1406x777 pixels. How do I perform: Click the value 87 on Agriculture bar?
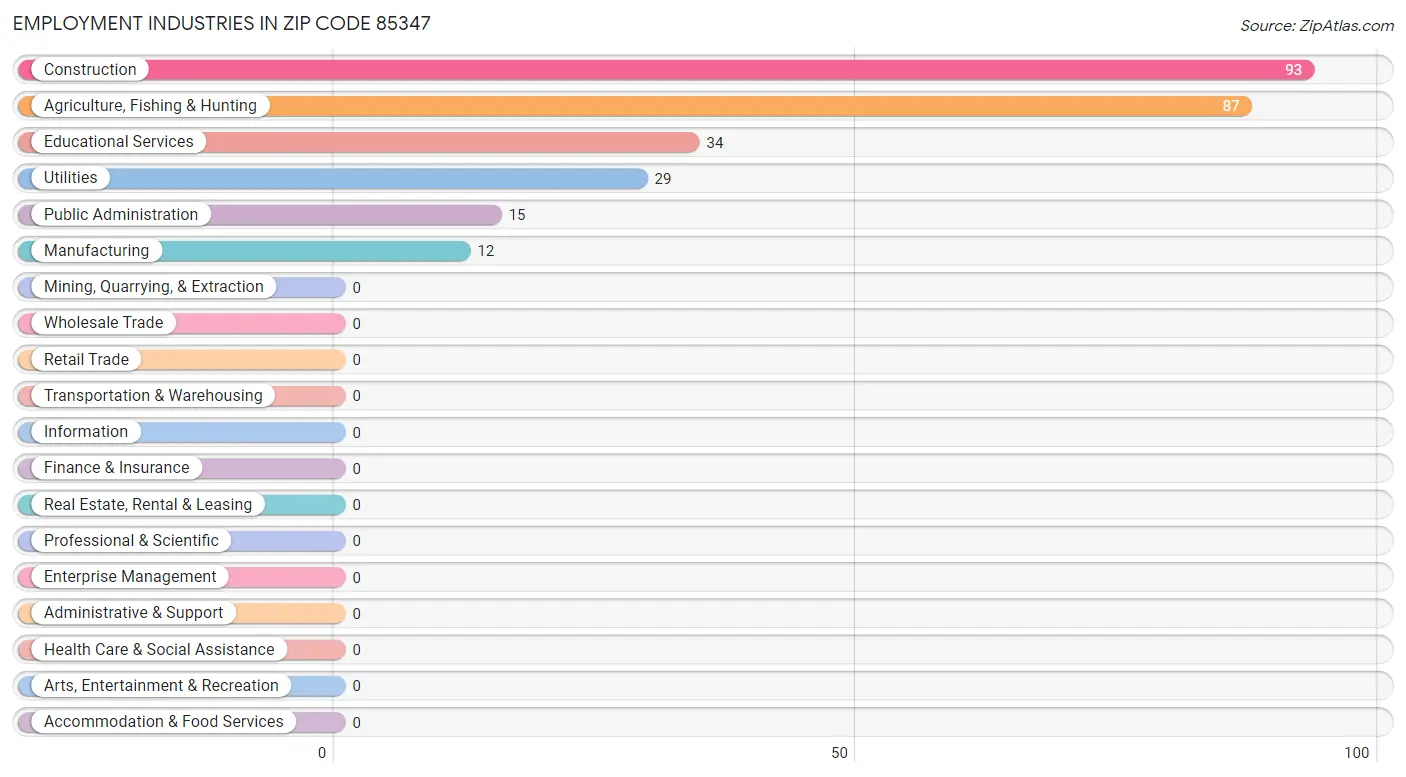[x=1231, y=106]
